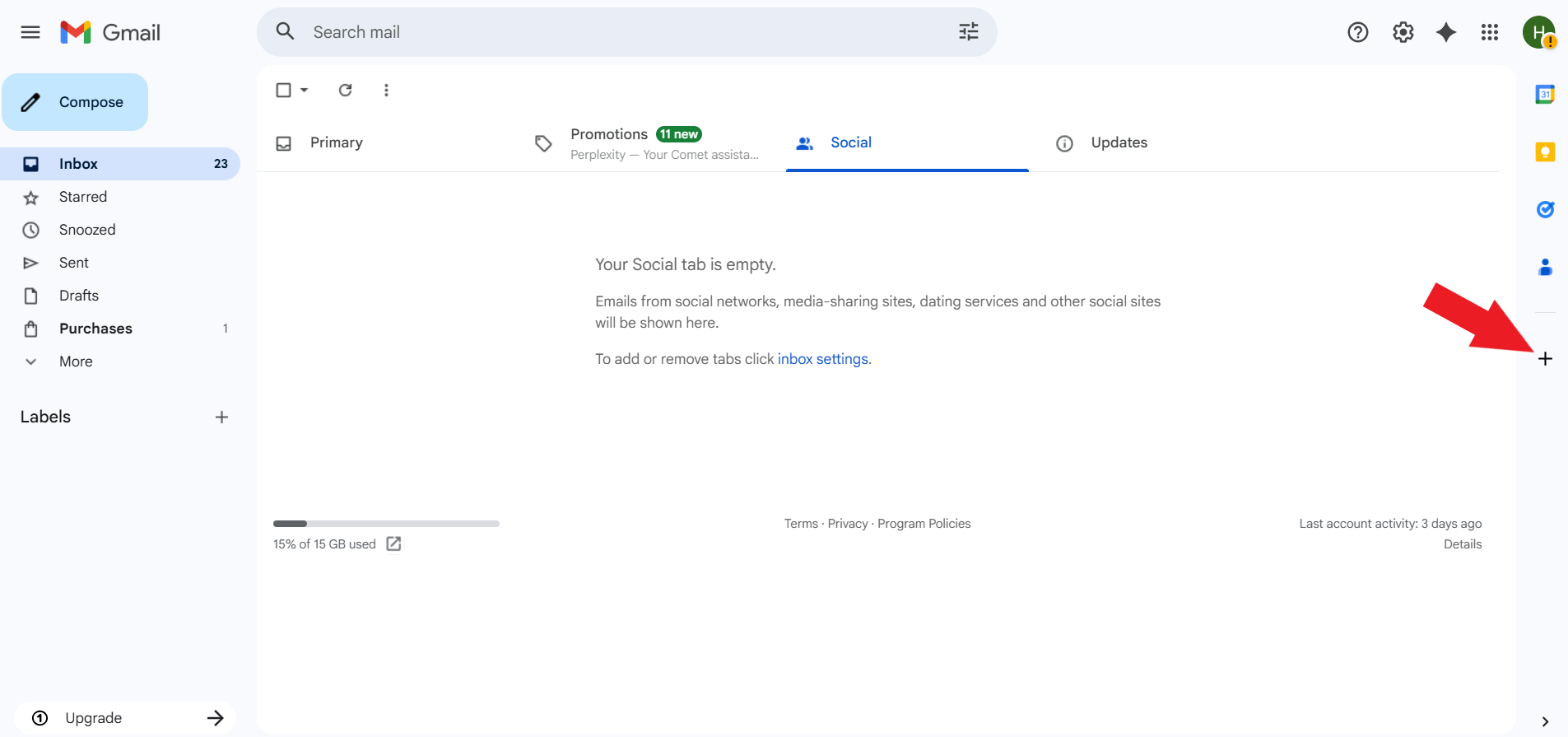Open Google Contacts side panel

[1545, 267]
